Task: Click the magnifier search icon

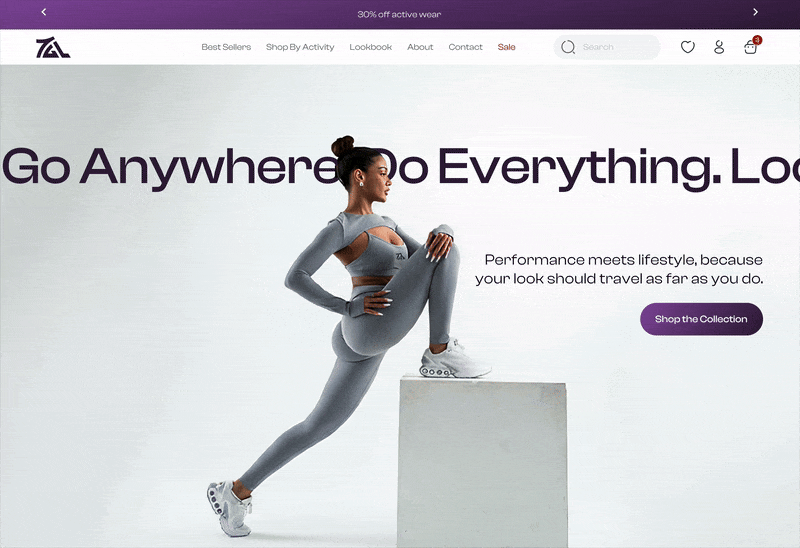Action: pos(568,47)
